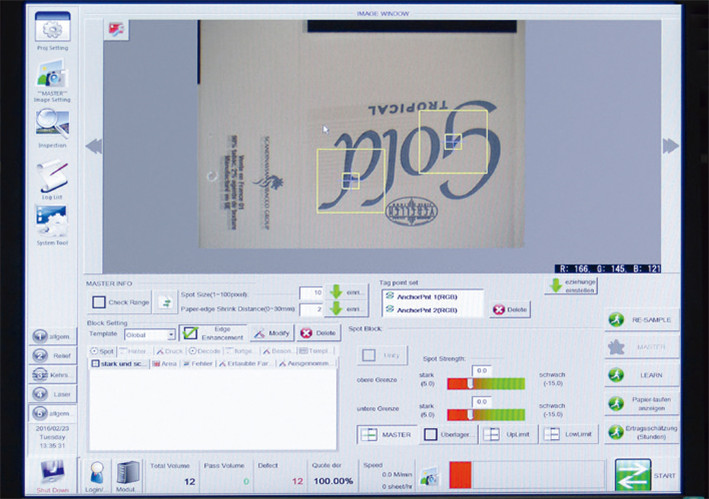709x499 pixels.
Task: Toggle the Unify checkbox in Spot Block
Action: tap(369, 355)
